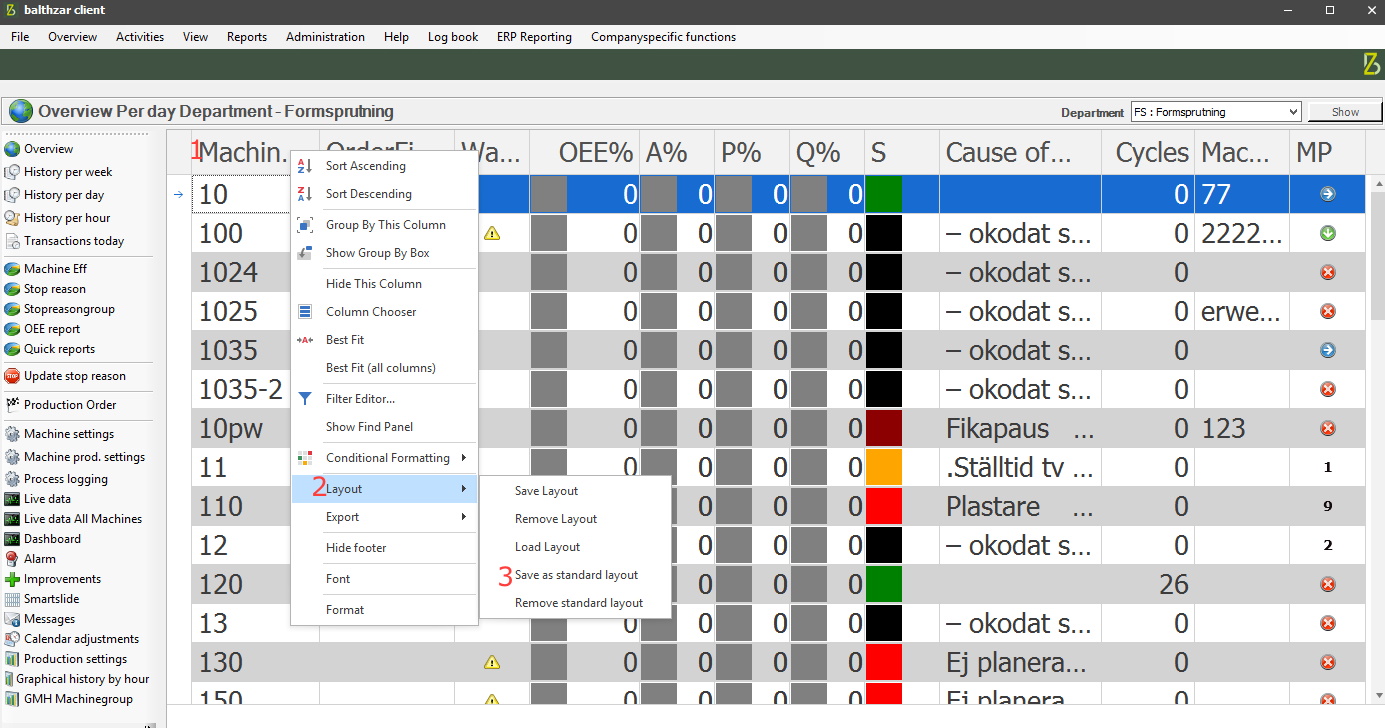Select the Messages icon in the sidebar
Image resolution: width=1385 pixels, height=728 pixels.
[x=14, y=618]
